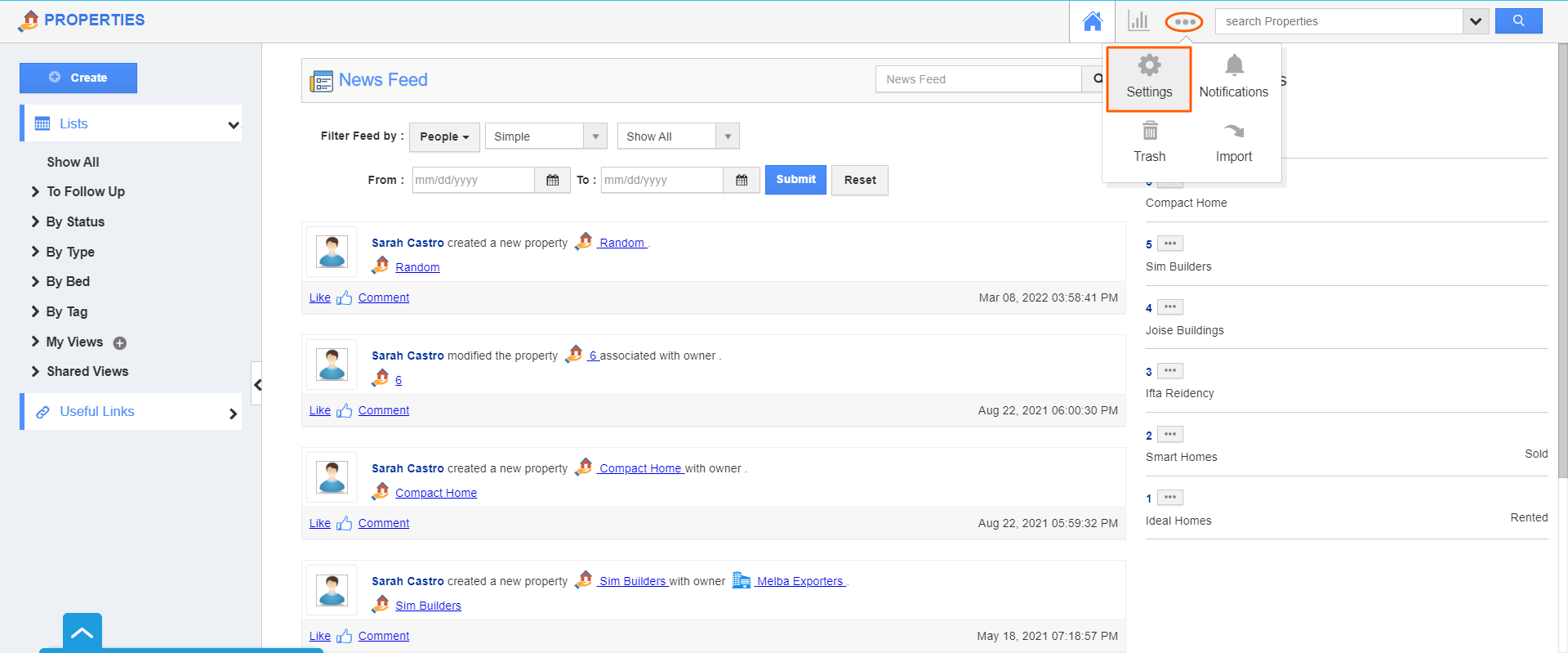This screenshot has height=653, width=1568.
Task: Click the Reset button
Action: pyautogui.click(x=860, y=180)
